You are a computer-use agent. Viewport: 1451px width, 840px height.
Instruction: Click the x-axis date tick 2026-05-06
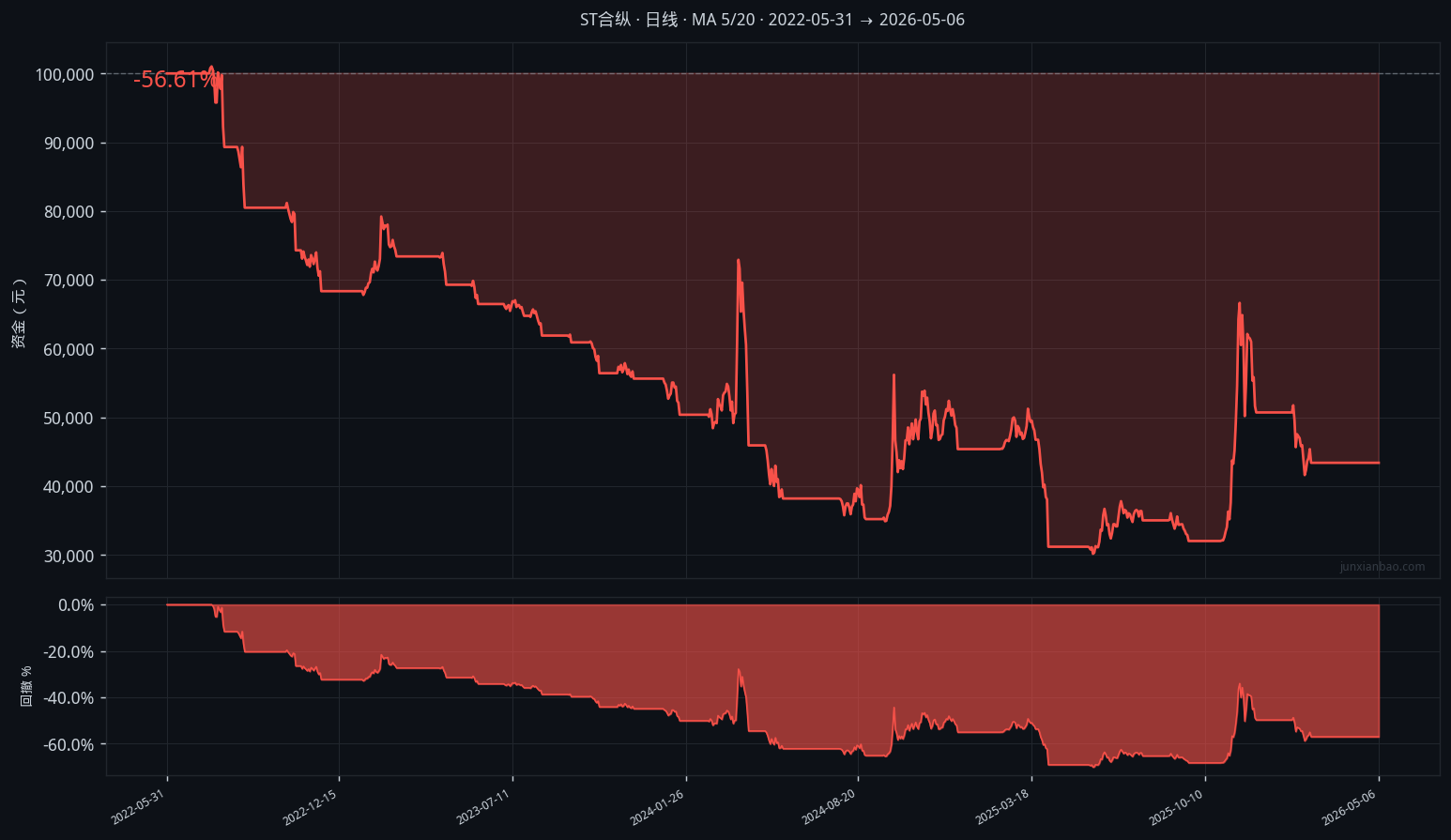pos(1350,808)
